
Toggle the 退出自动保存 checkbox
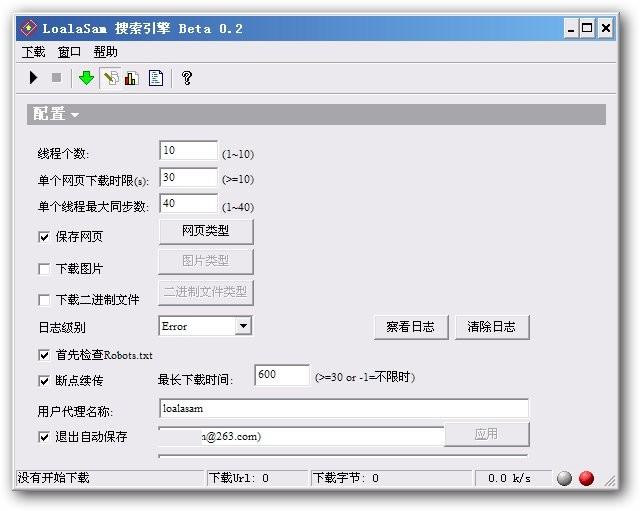tap(44, 437)
